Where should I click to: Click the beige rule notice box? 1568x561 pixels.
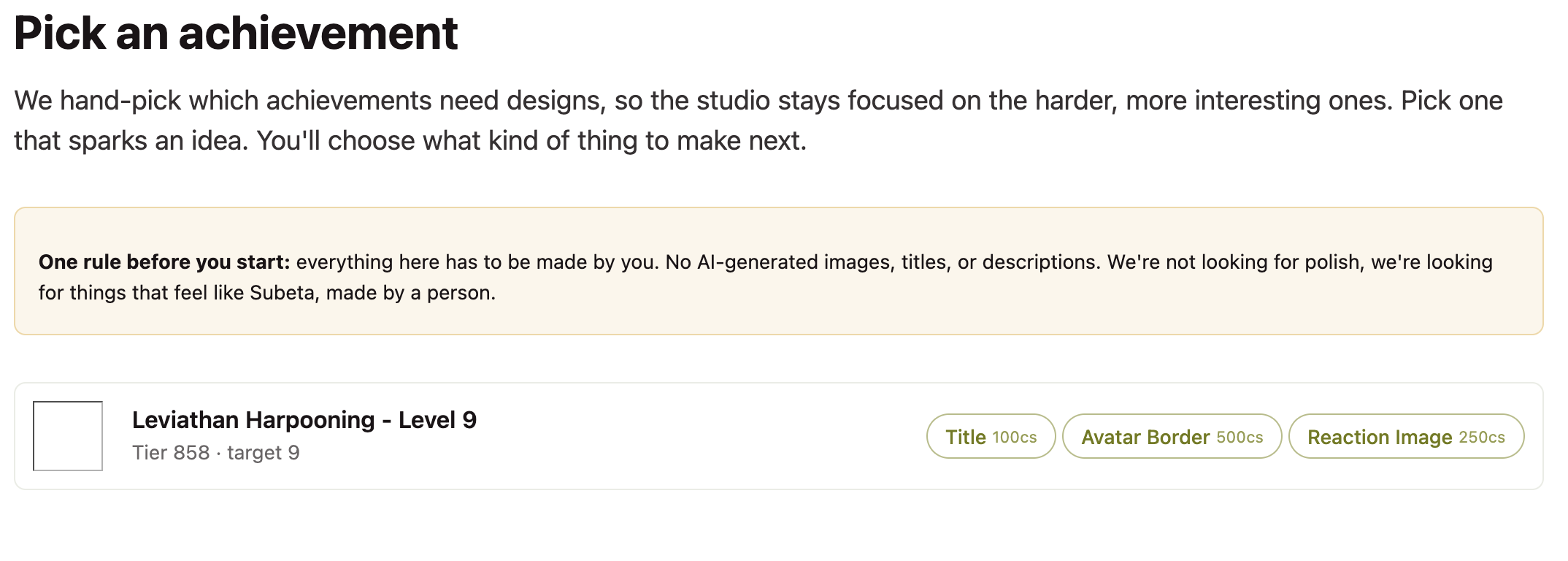[x=778, y=271]
